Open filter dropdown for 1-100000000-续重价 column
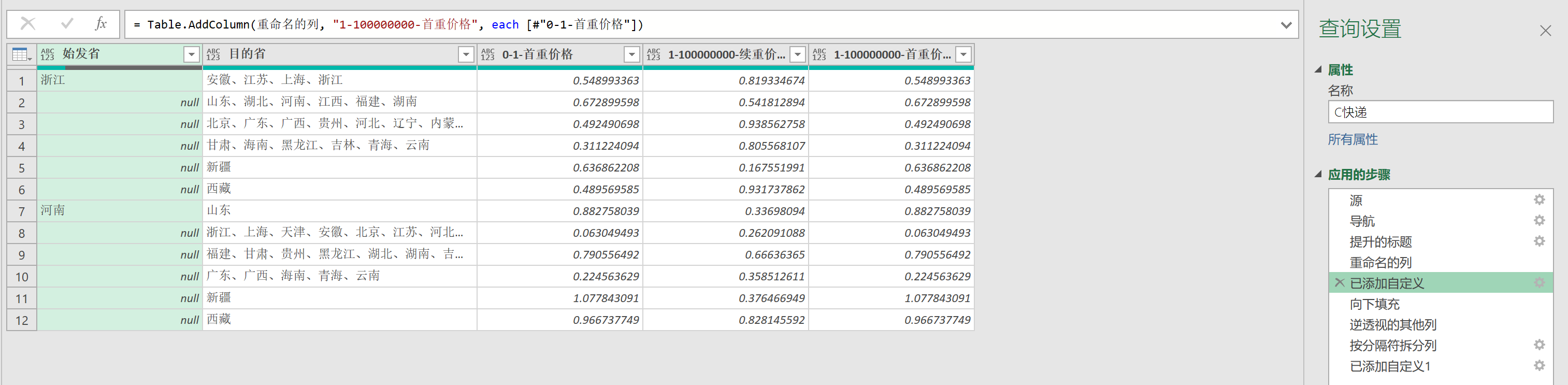The width and height of the screenshot is (1568, 385). point(797,54)
